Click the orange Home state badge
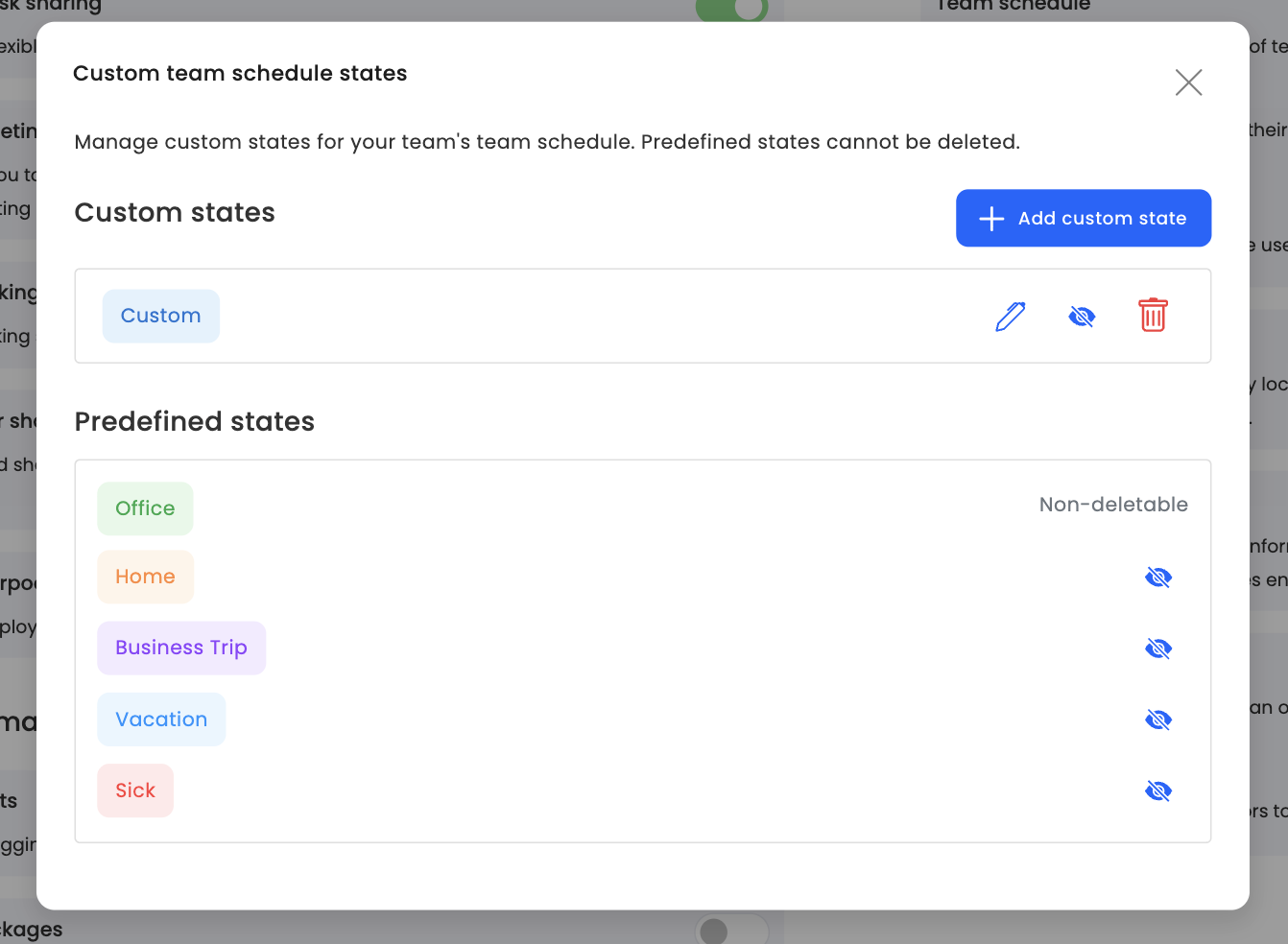Image resolution: width=1288 pixels, height=944 pixels. (145, 577)
